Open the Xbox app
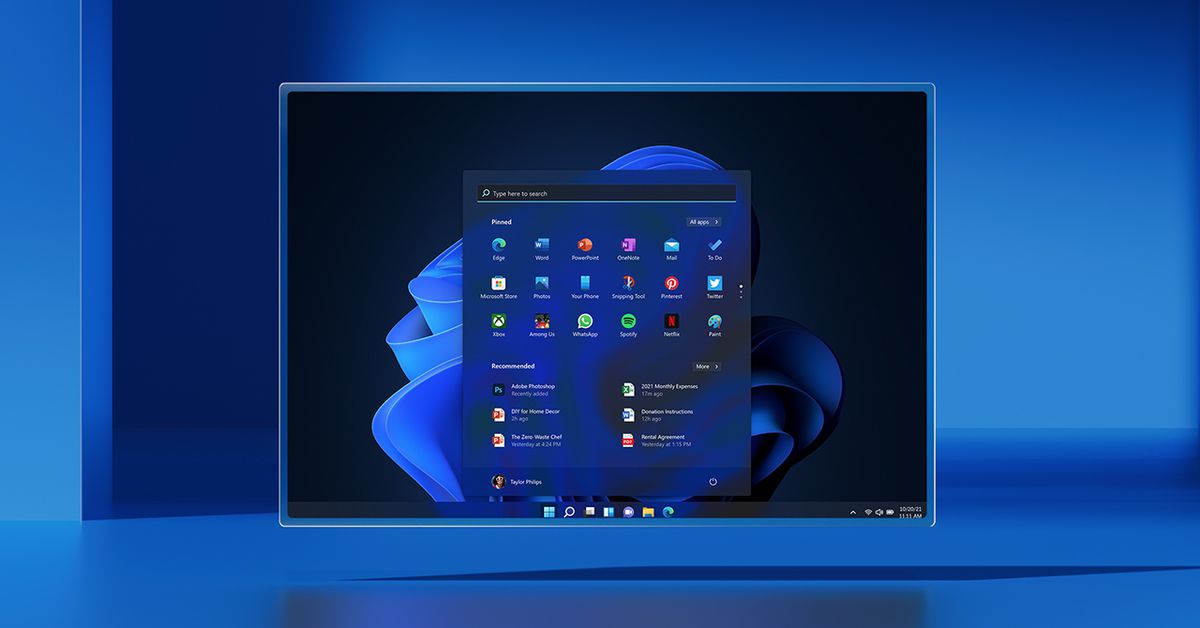1200x628 pixels. coord(498,322)
